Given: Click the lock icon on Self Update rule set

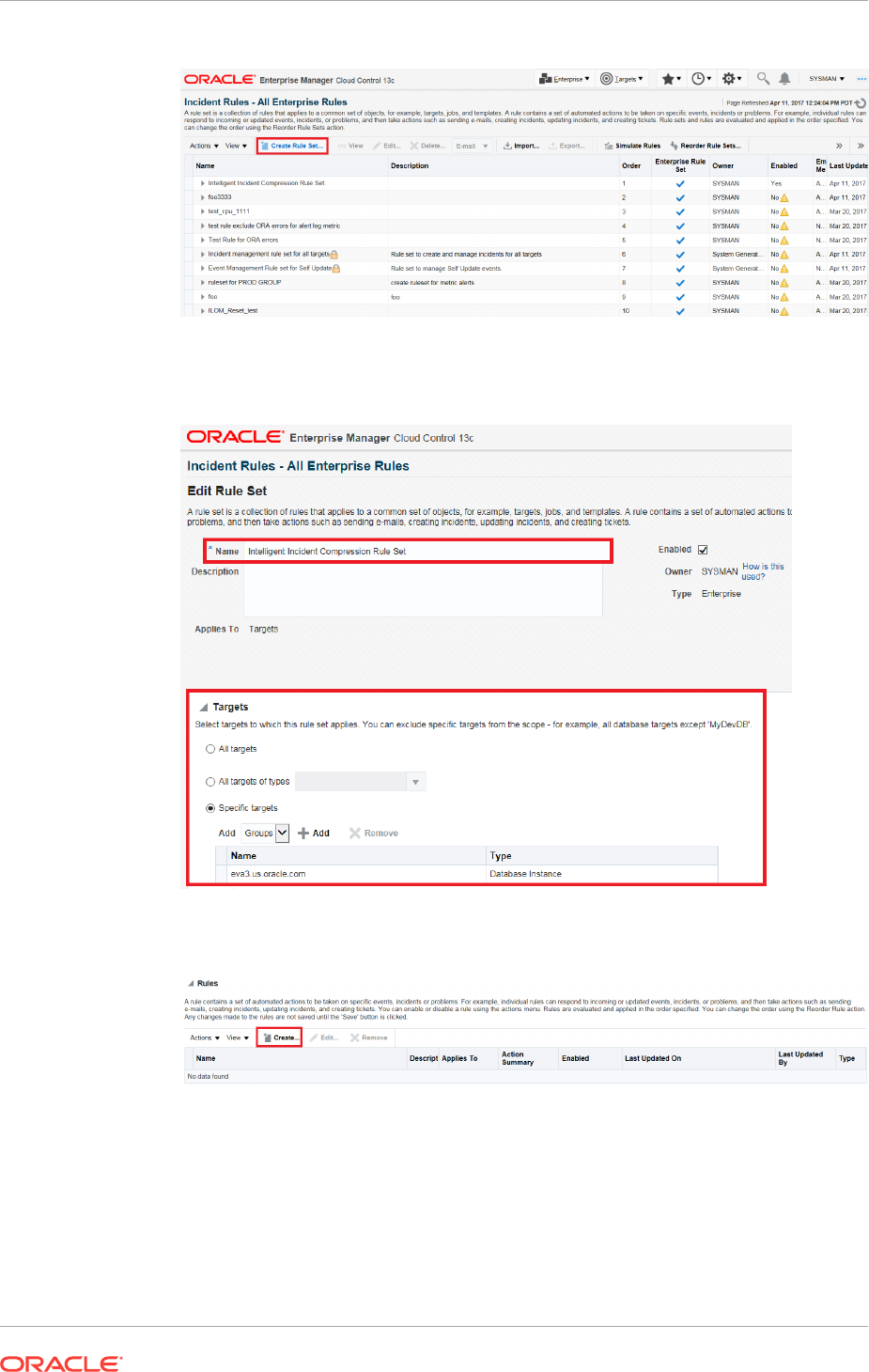Looking at the screenshot, I should [x=336, y=269].
